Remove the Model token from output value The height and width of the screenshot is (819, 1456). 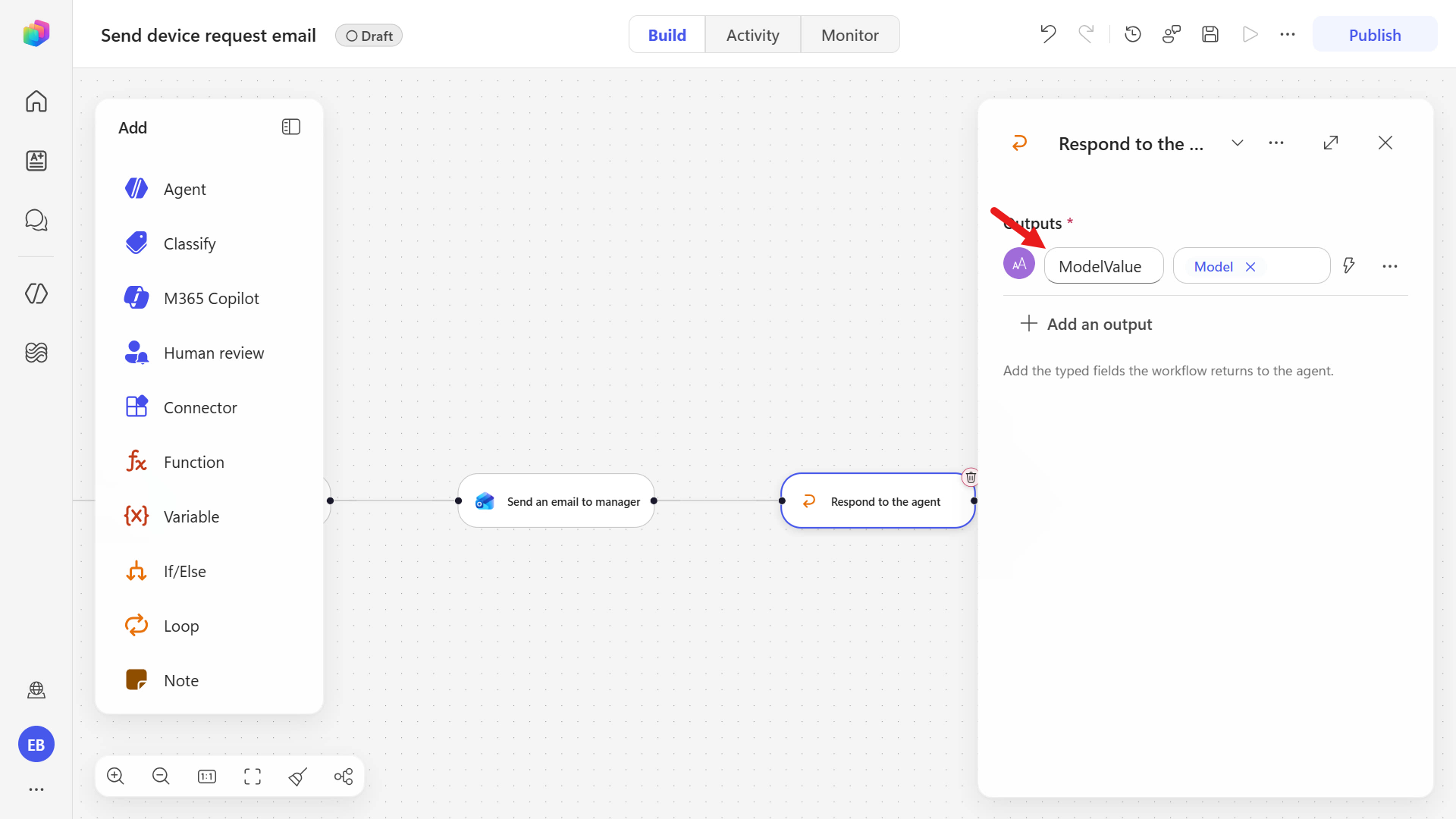(1250, 267)
